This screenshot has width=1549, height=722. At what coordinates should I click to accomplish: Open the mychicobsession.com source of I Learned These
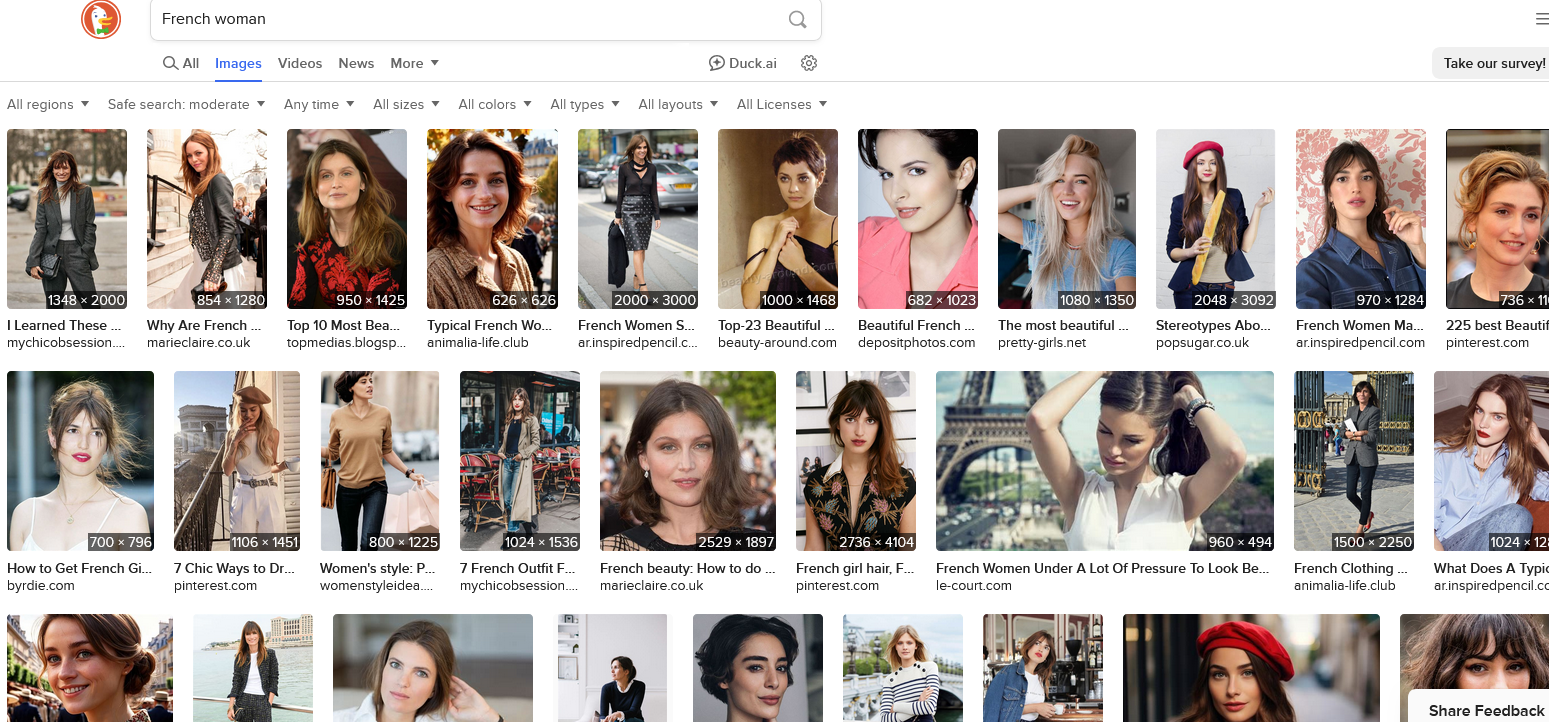pyautogui.click(x=66, y=343)
